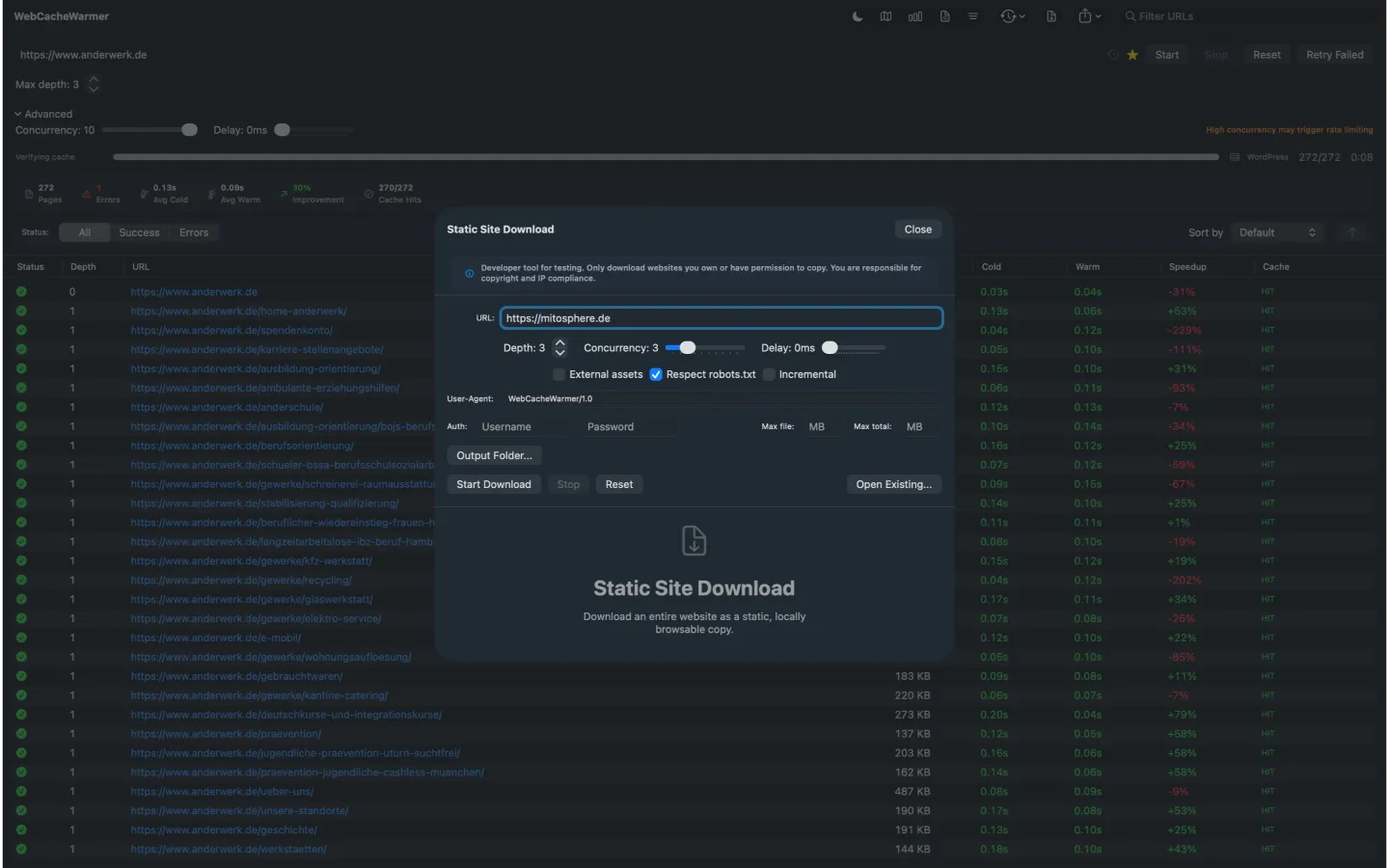Click the URL field containing mitosphere.de
This screenshot has width=1389, height=868.
click(x=721, y=318)
